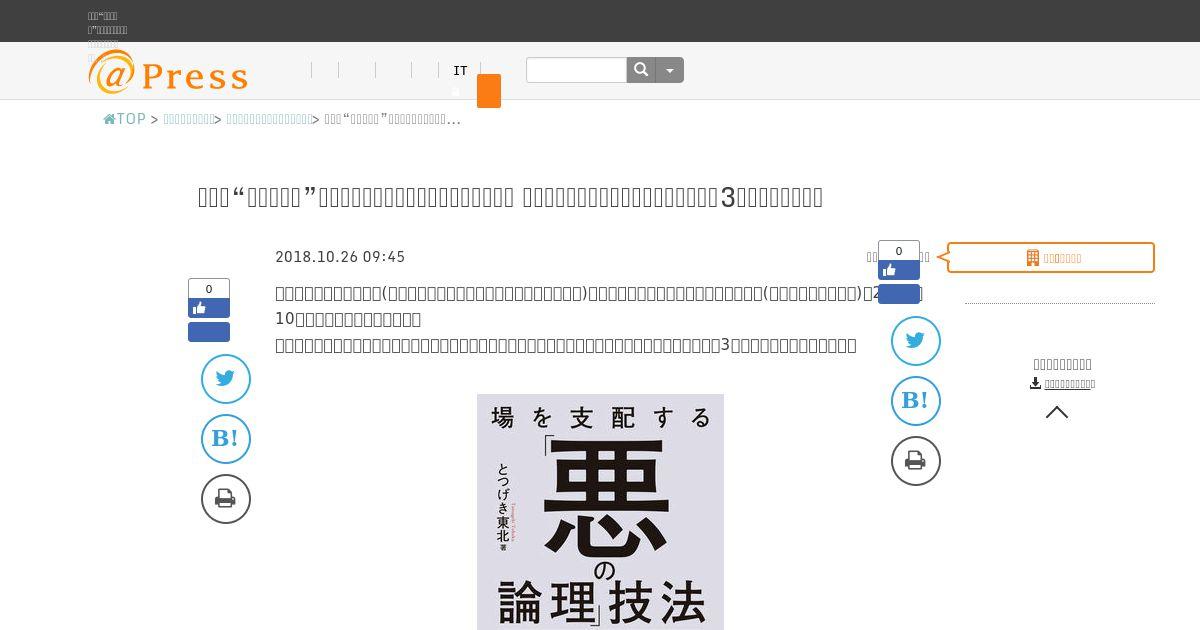Open the book cover image showing 悪の論理
Image resolution: width=1200 pixels, height=630 pixels.
click(600, 512)
